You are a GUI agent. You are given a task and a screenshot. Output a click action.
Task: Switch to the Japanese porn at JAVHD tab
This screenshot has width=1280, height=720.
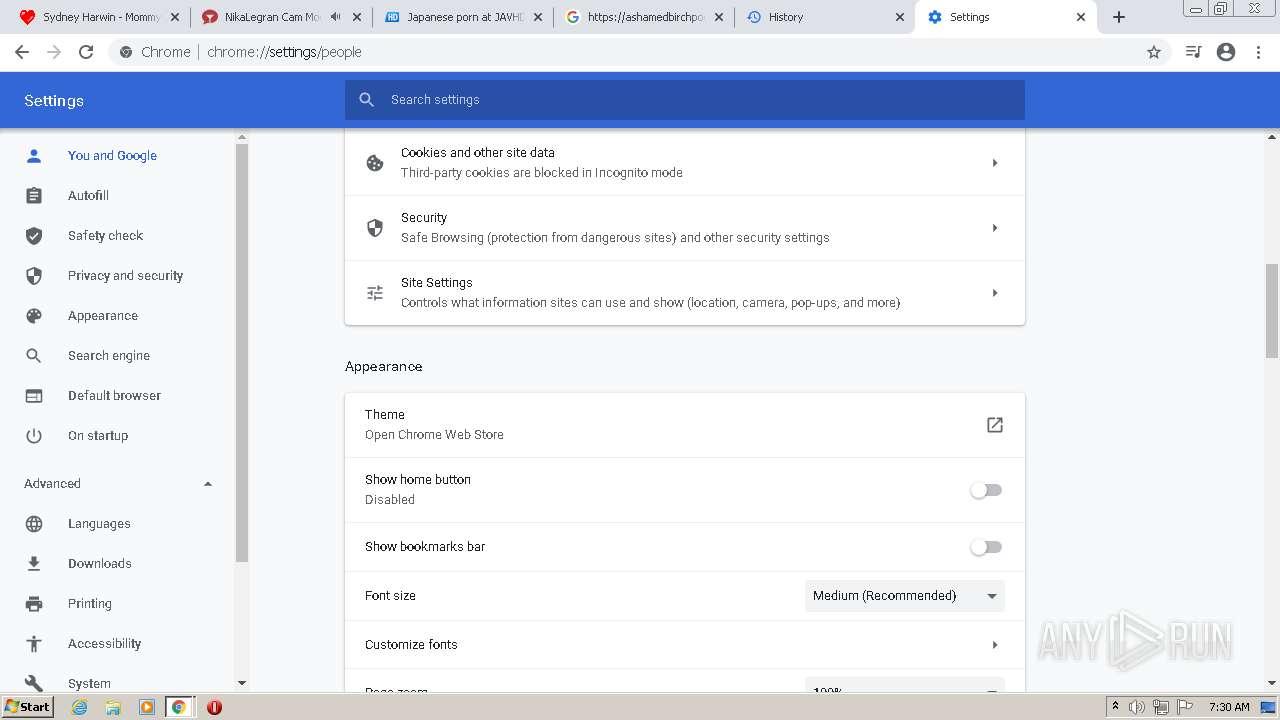point(463,17)
